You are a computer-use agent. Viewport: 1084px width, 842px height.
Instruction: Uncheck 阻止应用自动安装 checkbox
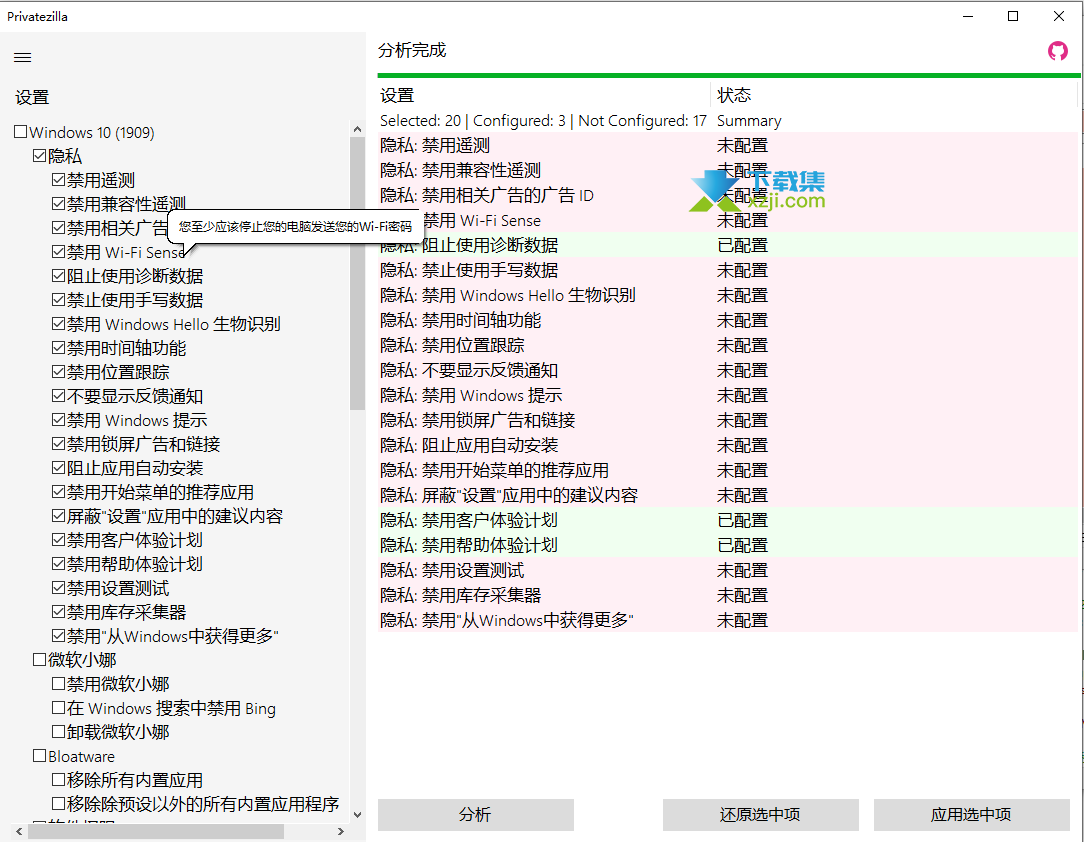point(59,468)
